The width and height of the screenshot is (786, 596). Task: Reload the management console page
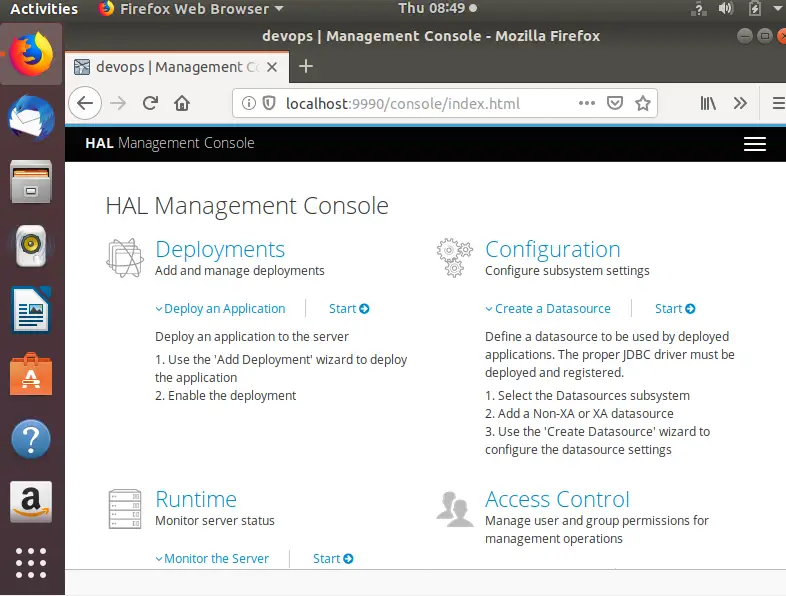(150, 103)
